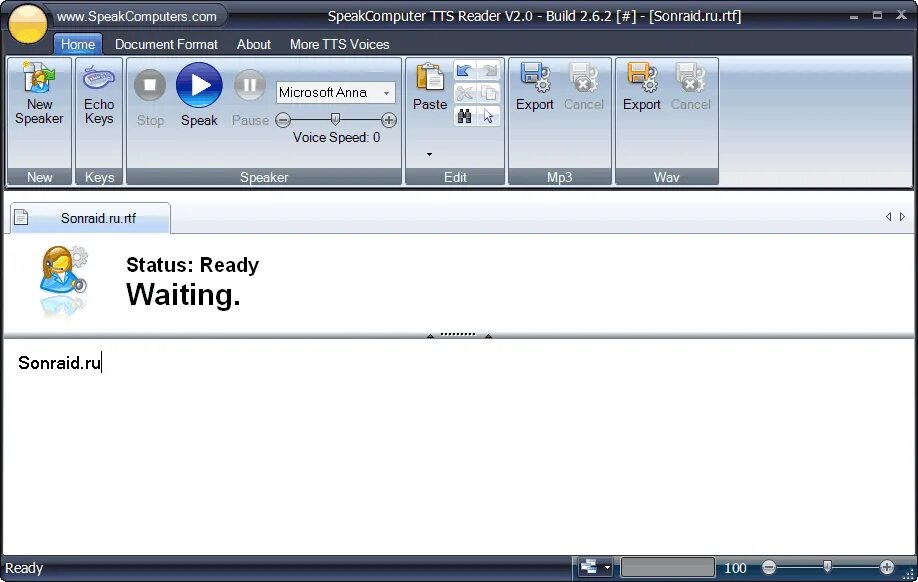Viewport: 918px width, 582px height.
Task: Zoom out with status bar minus button
Action: [769, 567]
